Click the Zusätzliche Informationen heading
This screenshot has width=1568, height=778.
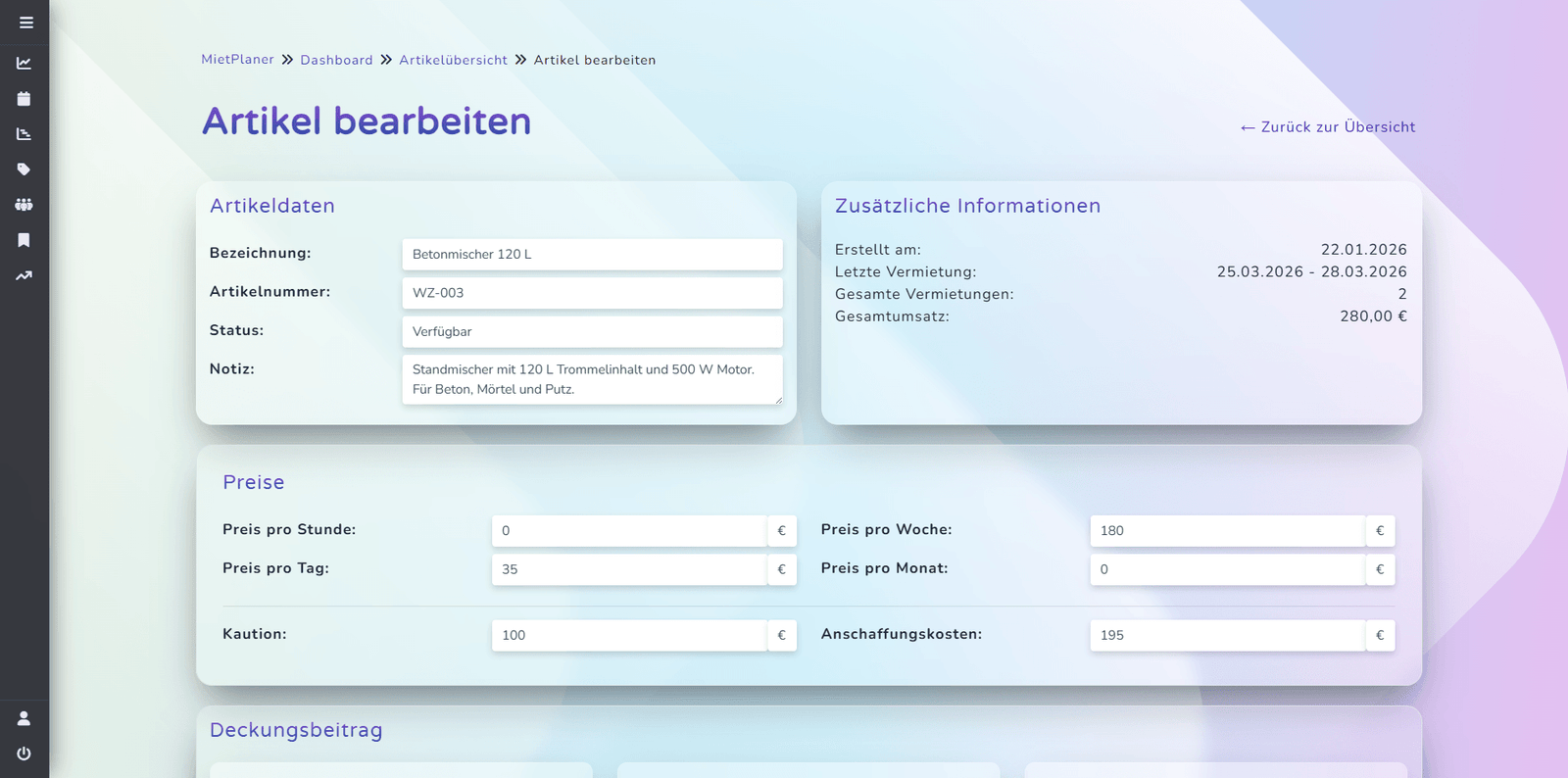pos(968,206)
